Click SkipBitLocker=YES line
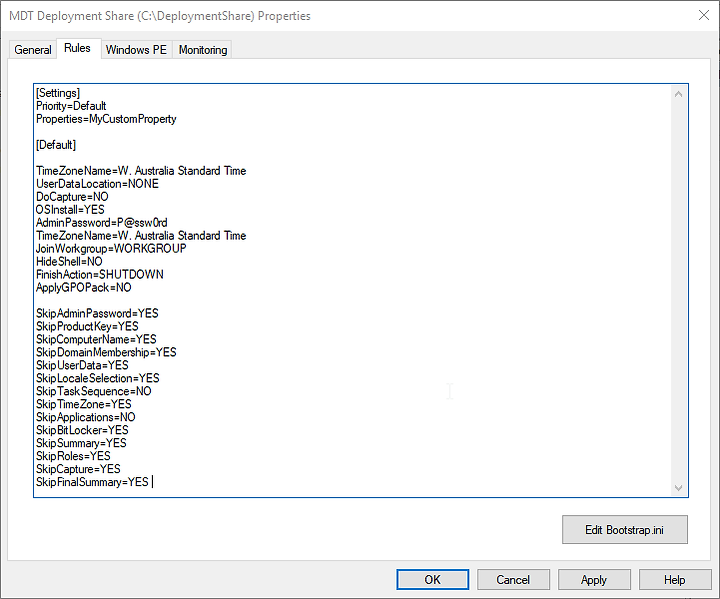 [x=82, y=430]
